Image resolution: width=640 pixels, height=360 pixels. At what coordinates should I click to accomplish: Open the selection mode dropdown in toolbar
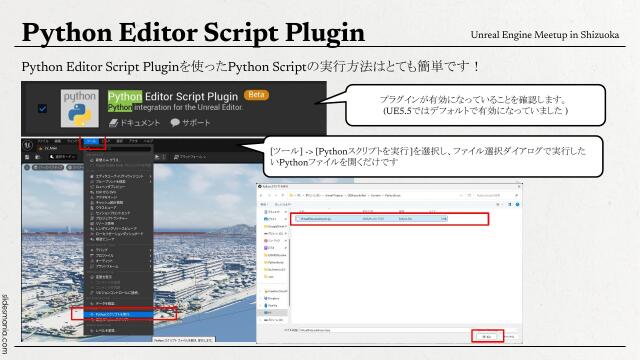(63, 157)
